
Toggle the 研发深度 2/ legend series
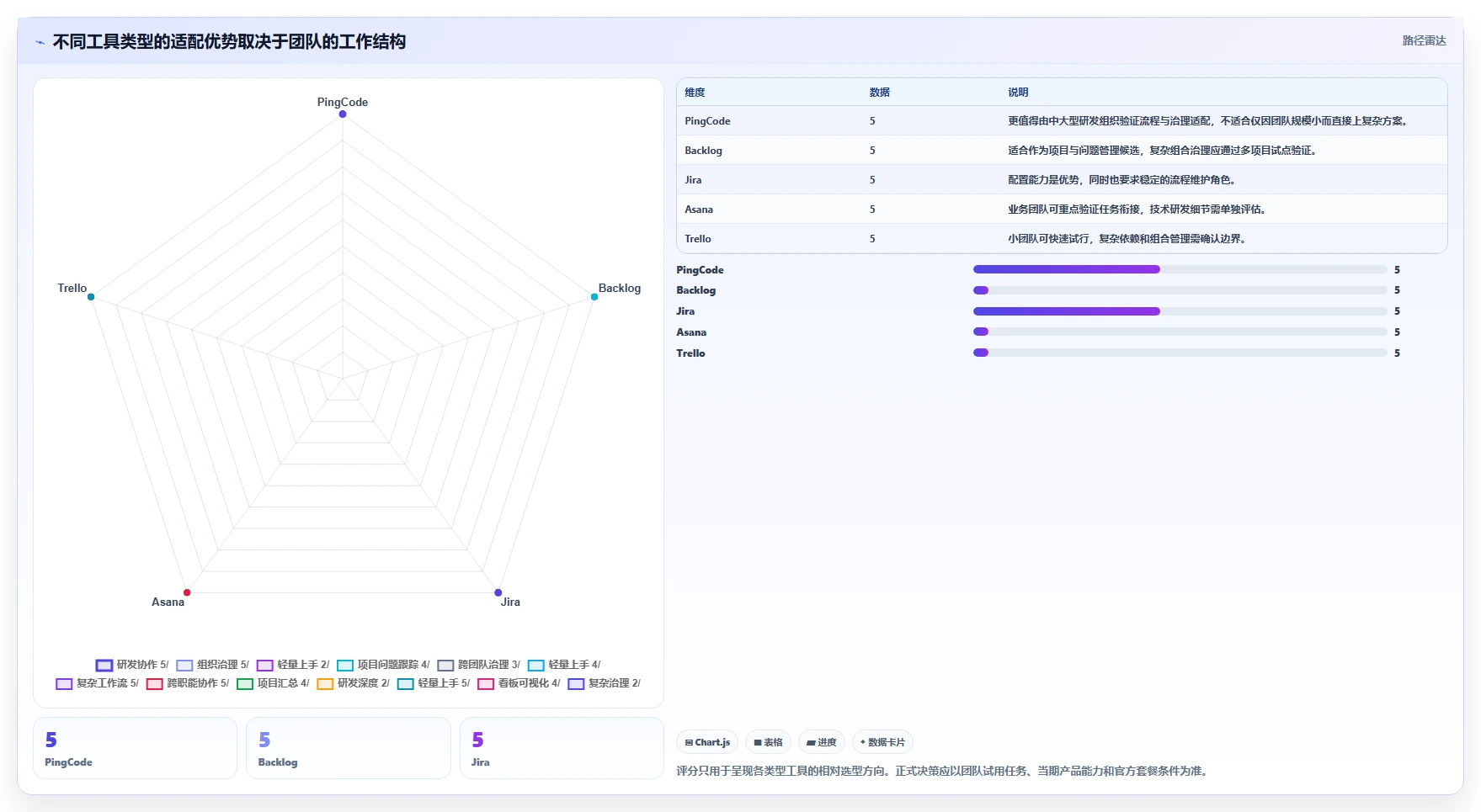click(354, 683)
